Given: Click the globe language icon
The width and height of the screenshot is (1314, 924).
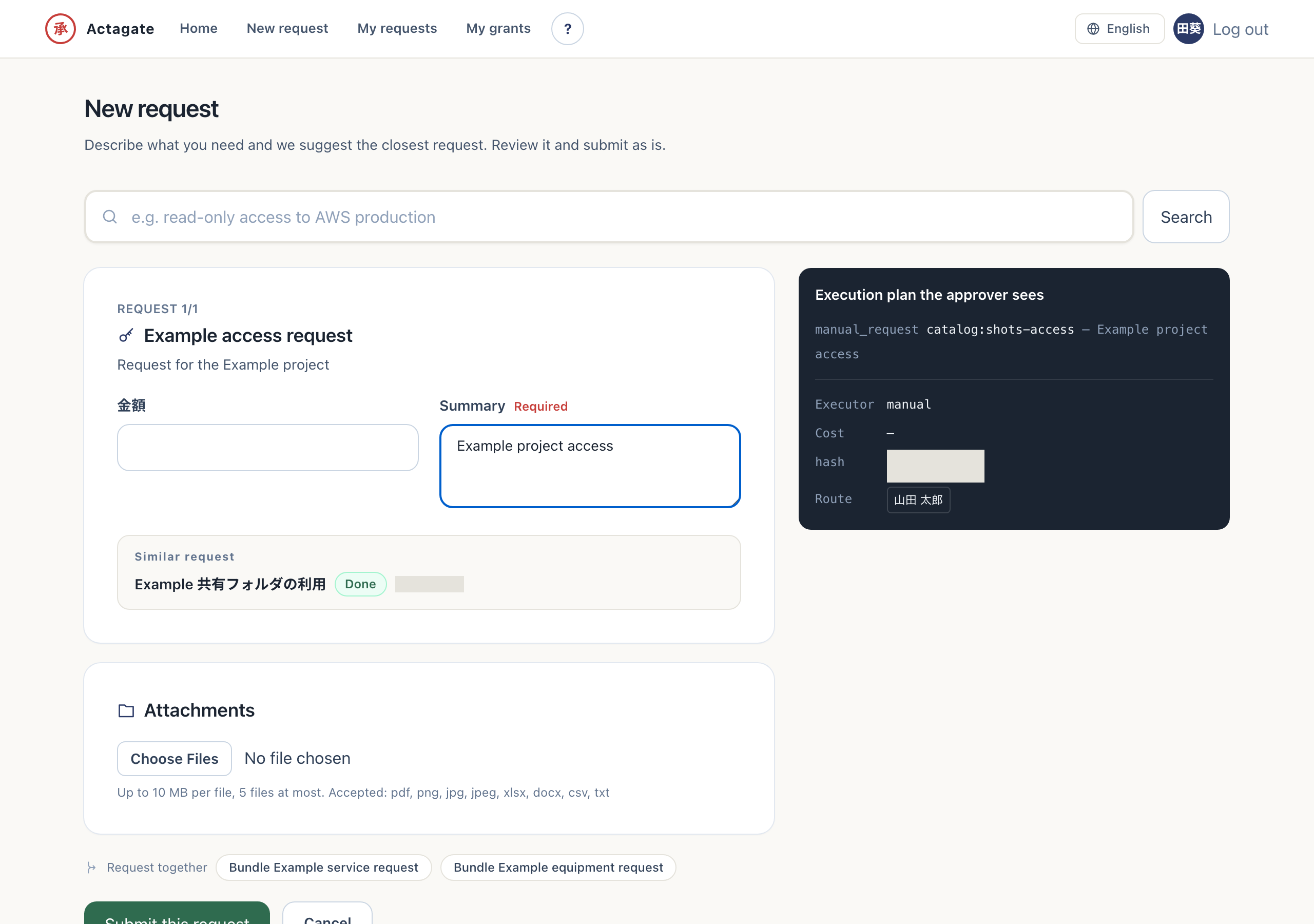Looking at the screenshot, I should point(1093,29).
